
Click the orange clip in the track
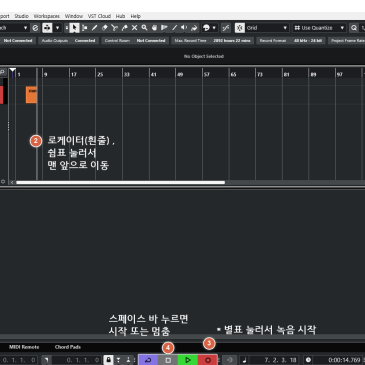[31, 95]
